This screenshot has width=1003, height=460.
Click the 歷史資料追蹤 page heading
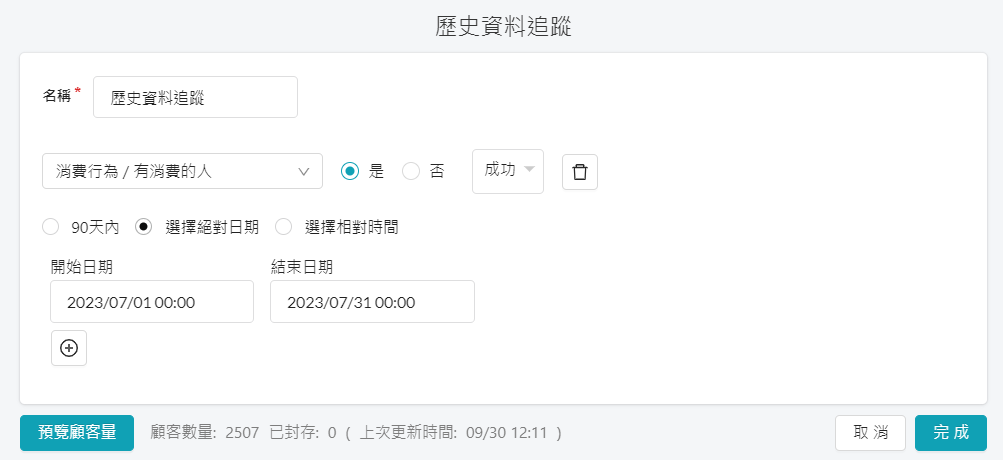(503, 26)
